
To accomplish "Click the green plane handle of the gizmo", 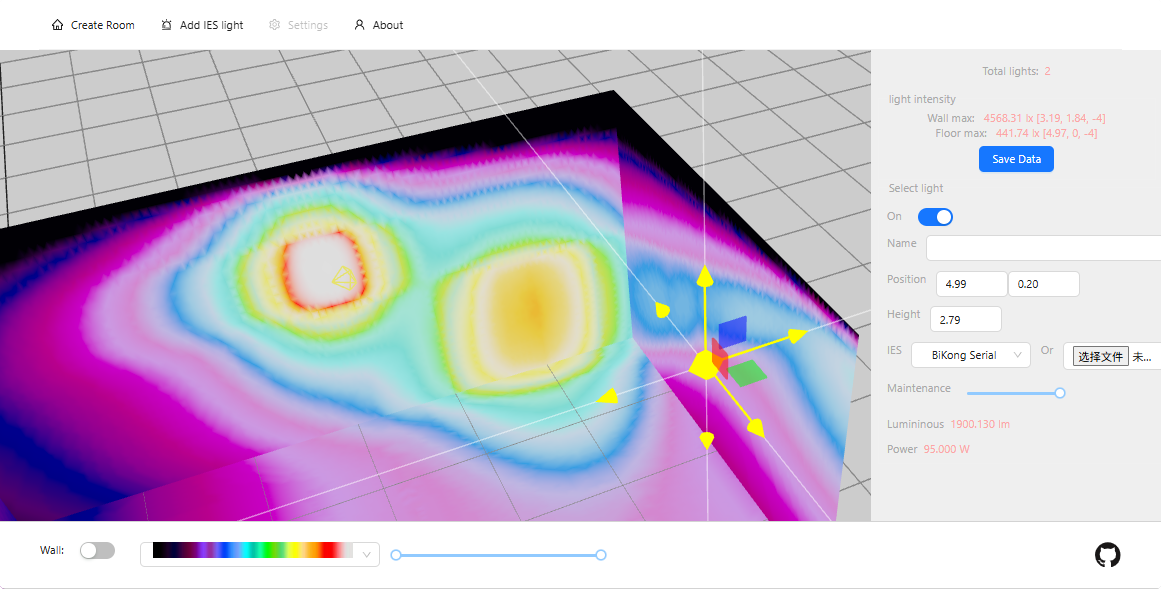I will 746,373.
